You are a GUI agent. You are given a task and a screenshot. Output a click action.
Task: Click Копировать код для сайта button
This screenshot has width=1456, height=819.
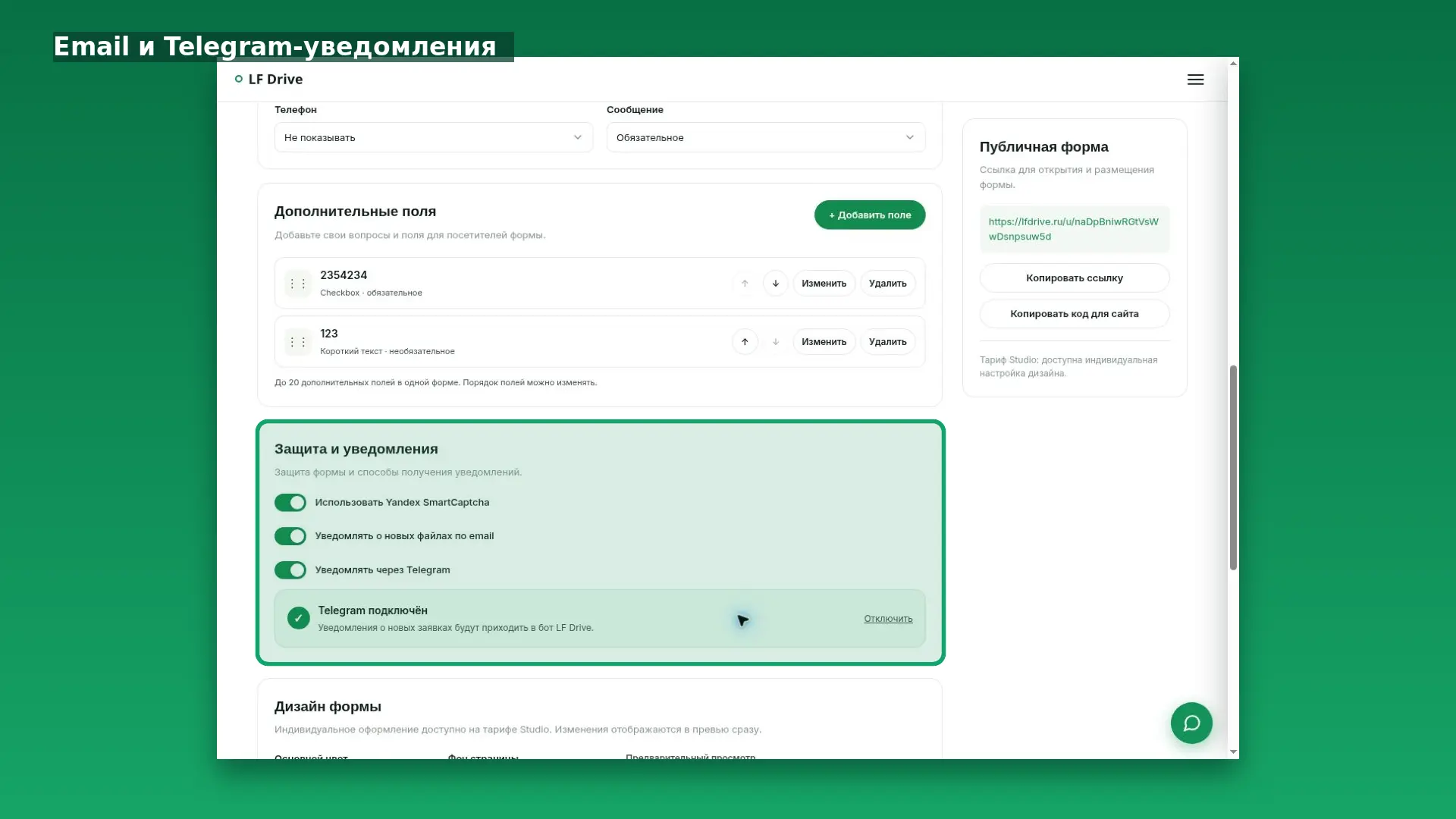(x=1075, y=314)
